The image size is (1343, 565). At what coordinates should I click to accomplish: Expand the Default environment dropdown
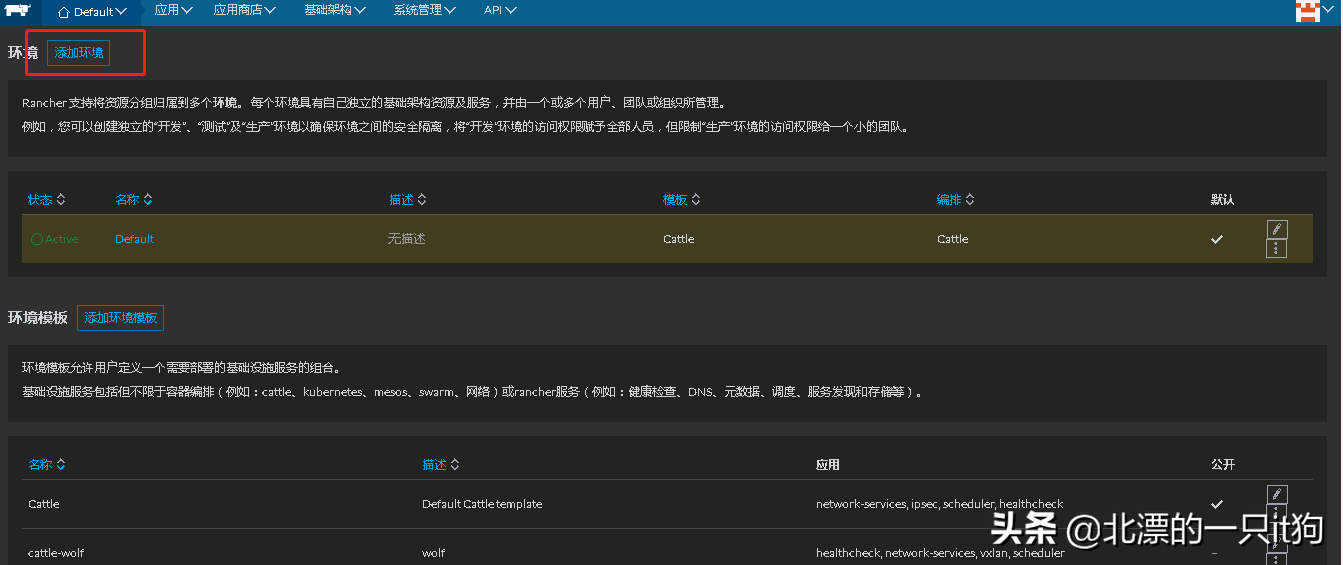pyautogui.click(x=92, y=12)
